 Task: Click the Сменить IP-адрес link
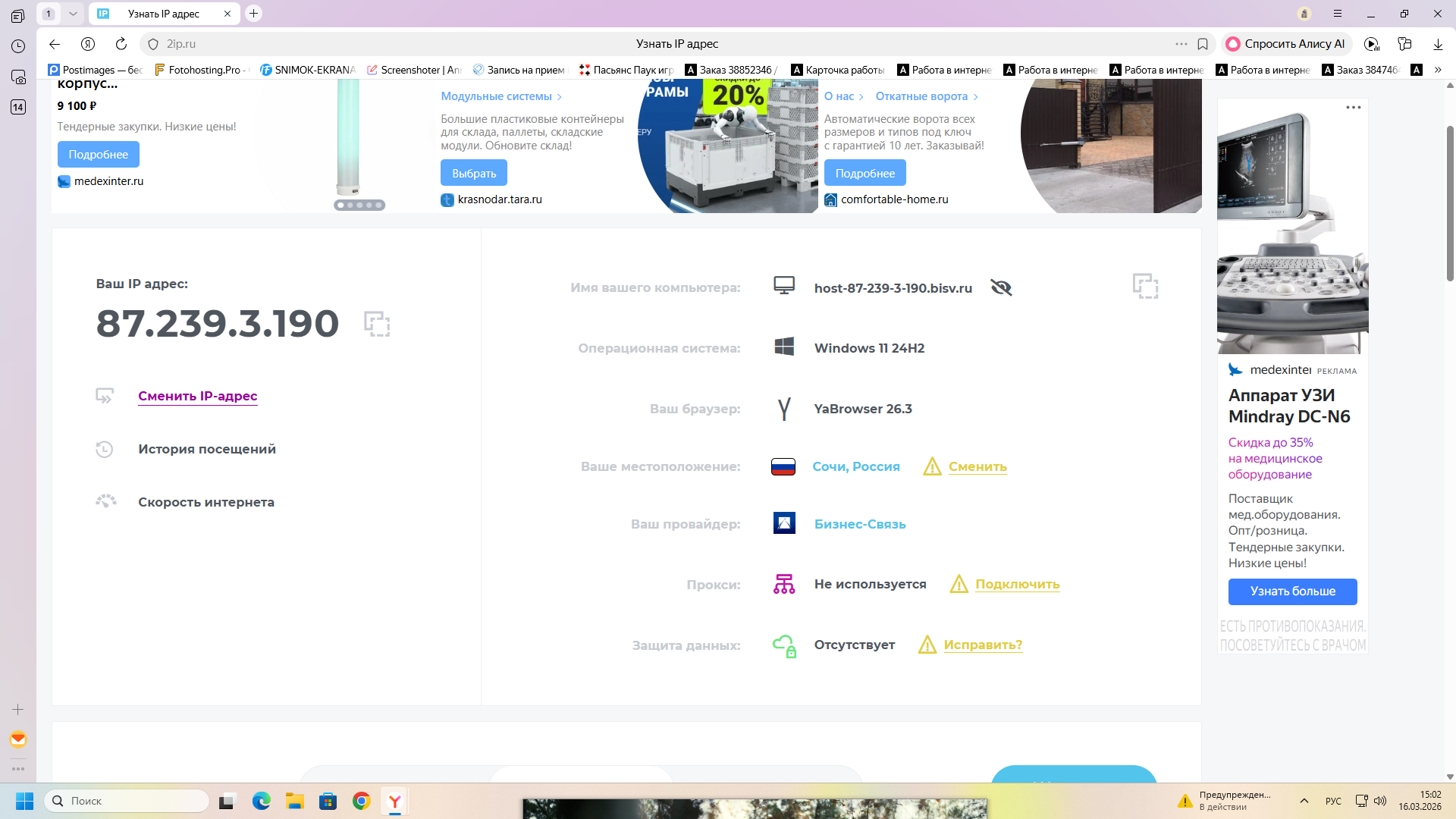197,396
